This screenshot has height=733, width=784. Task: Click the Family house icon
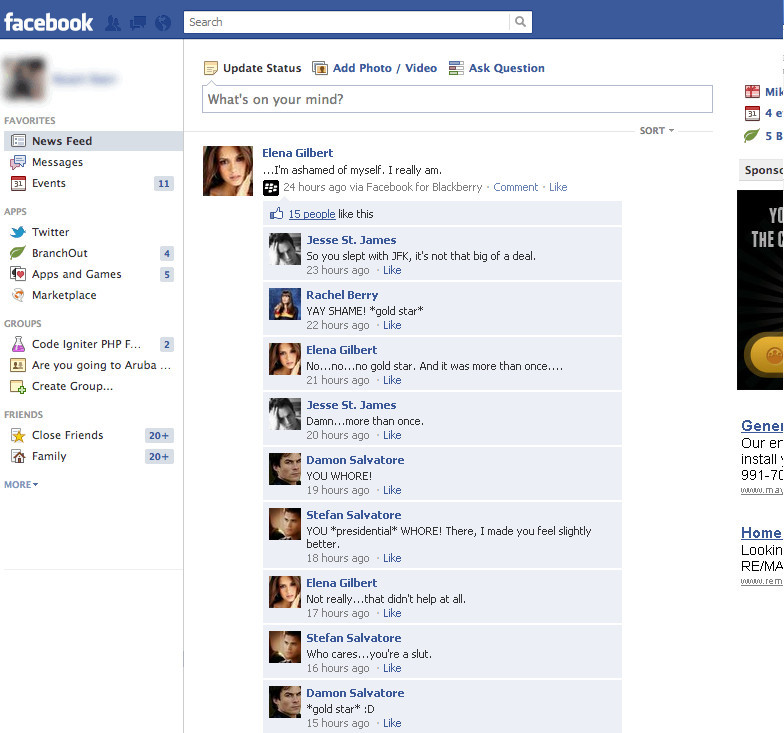(x=18, y=456)
